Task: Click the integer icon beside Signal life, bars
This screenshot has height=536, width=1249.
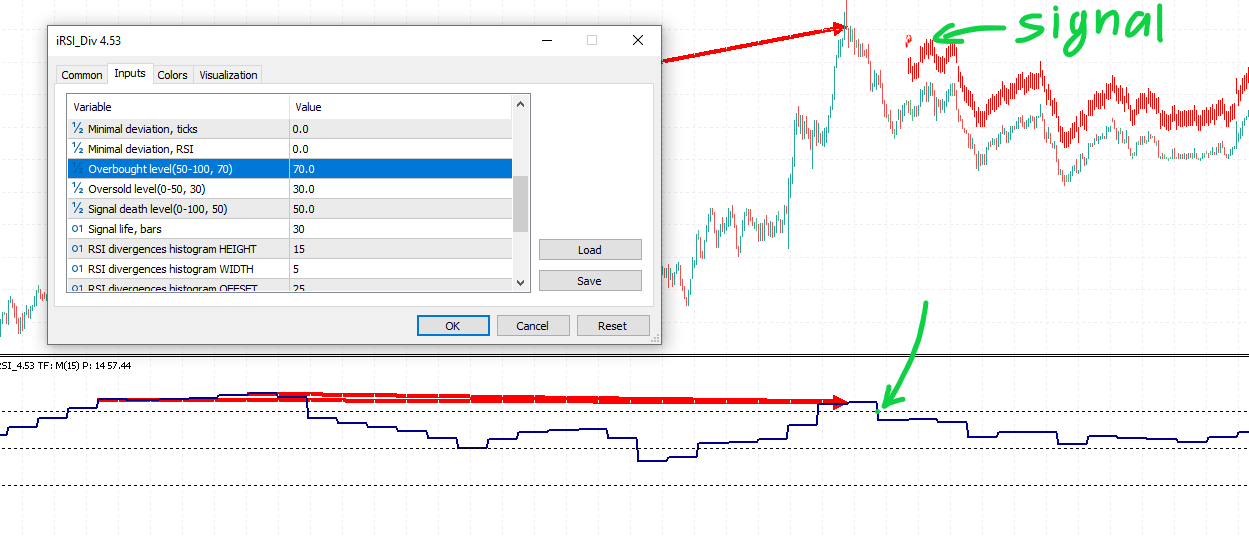Action: (77, 229)
